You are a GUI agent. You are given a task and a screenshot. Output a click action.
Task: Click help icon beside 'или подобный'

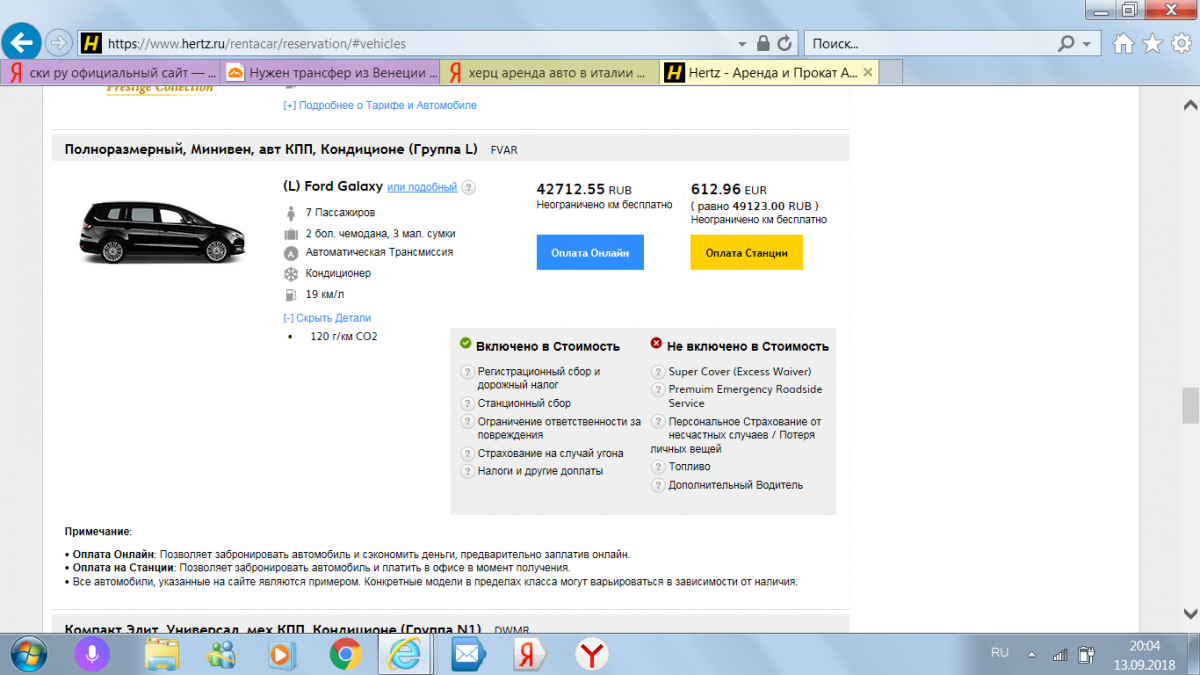click(469, 187)
